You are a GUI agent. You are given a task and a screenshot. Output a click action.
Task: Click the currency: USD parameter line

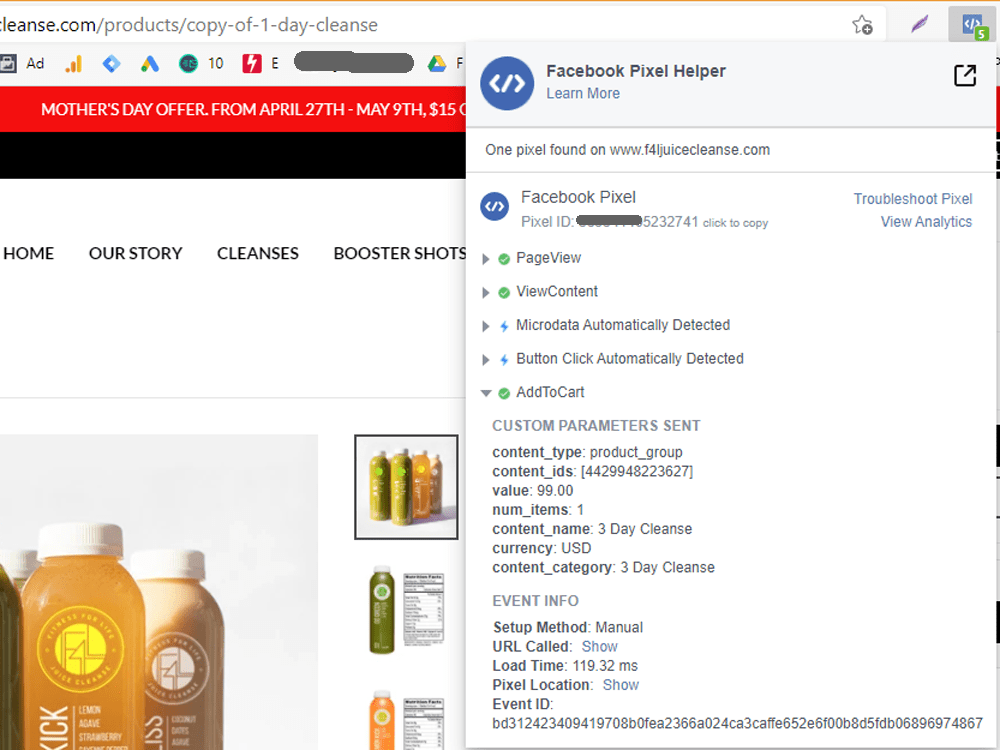point(541,548)
